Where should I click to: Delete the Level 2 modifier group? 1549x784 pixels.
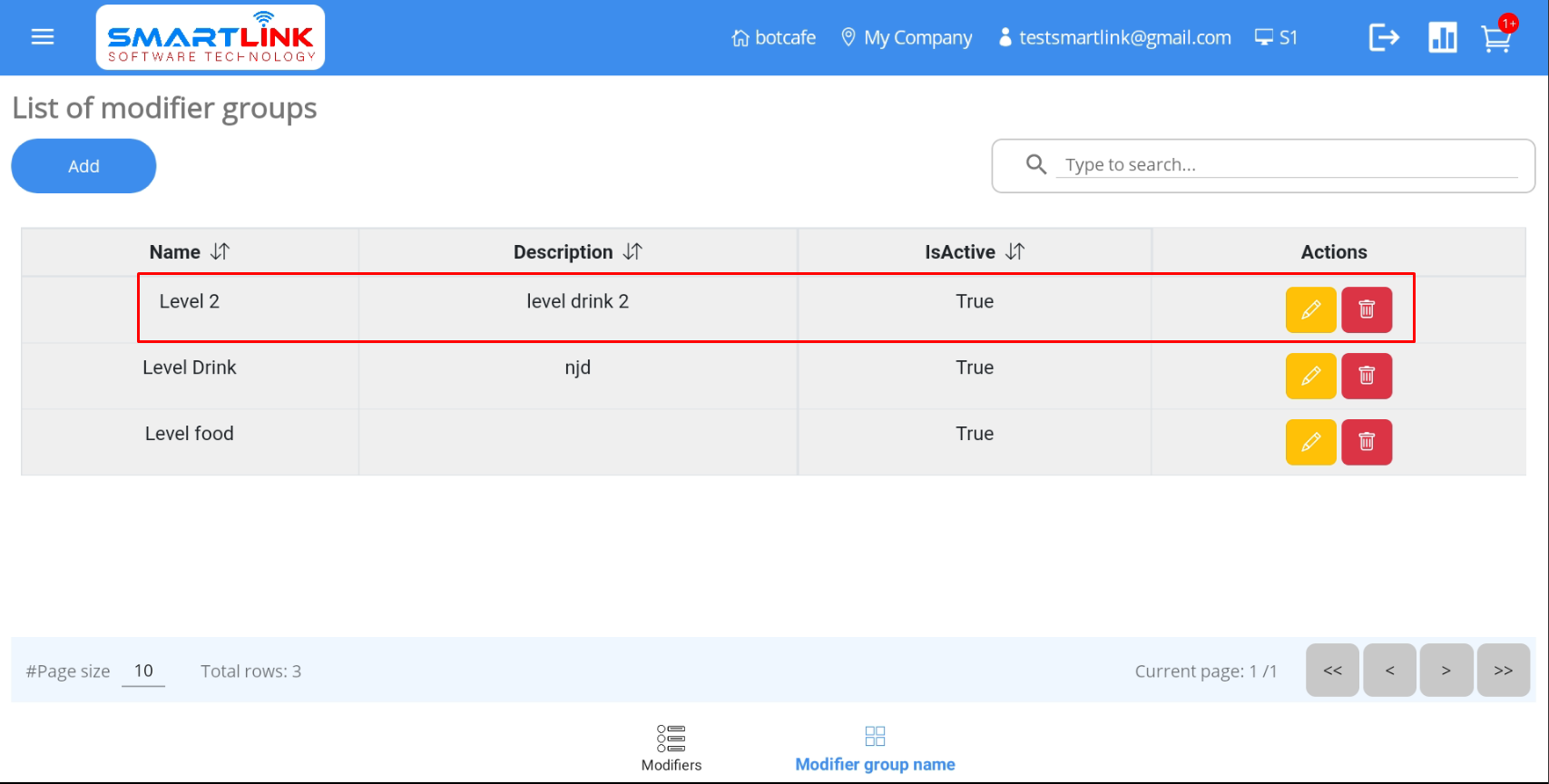[x=1367, y=310]
